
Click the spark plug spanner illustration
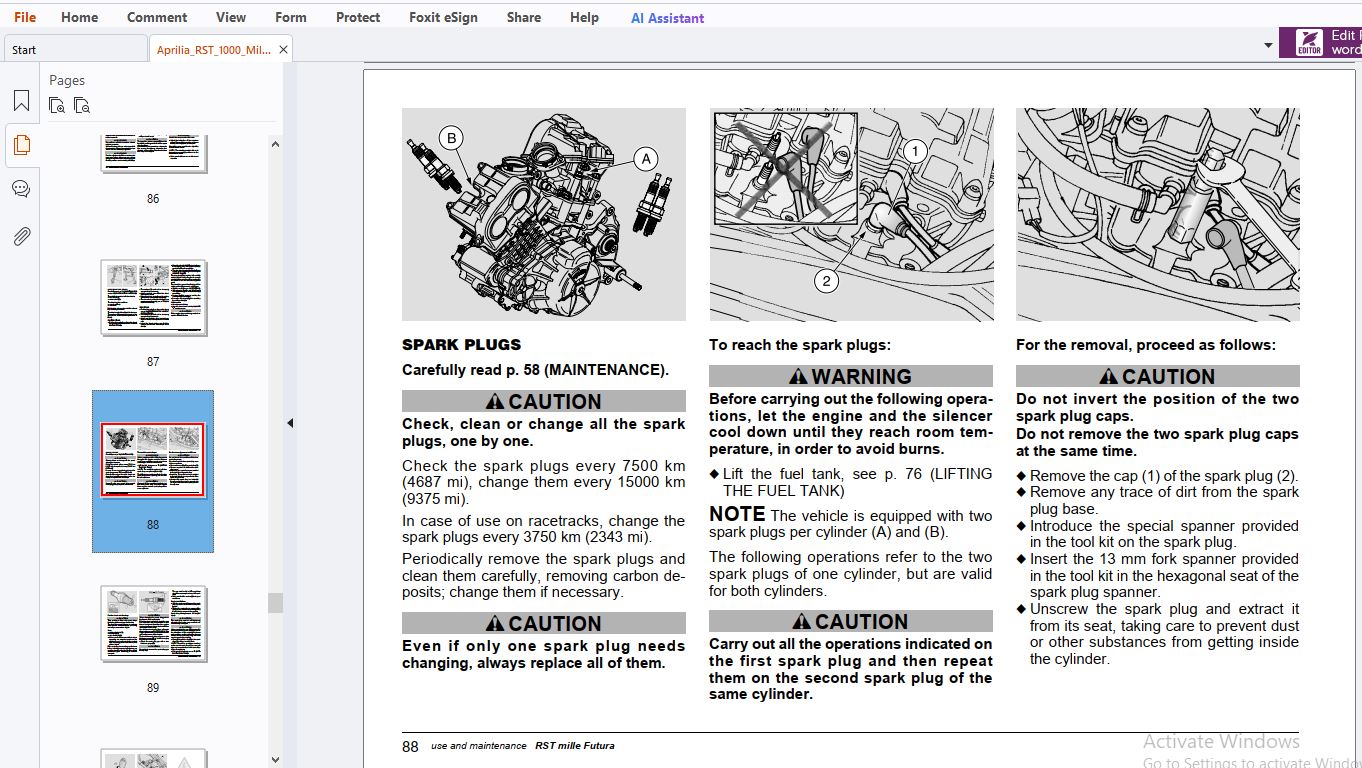tap(1158, 214)
